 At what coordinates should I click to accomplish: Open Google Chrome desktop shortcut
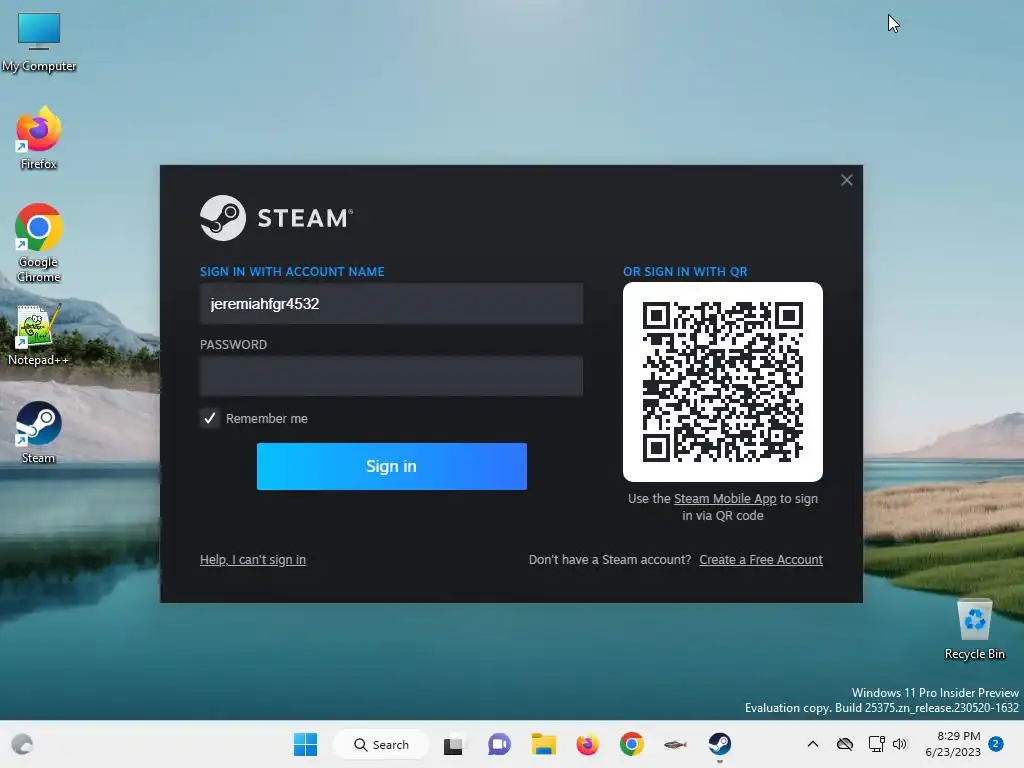[x=39, y=243]
